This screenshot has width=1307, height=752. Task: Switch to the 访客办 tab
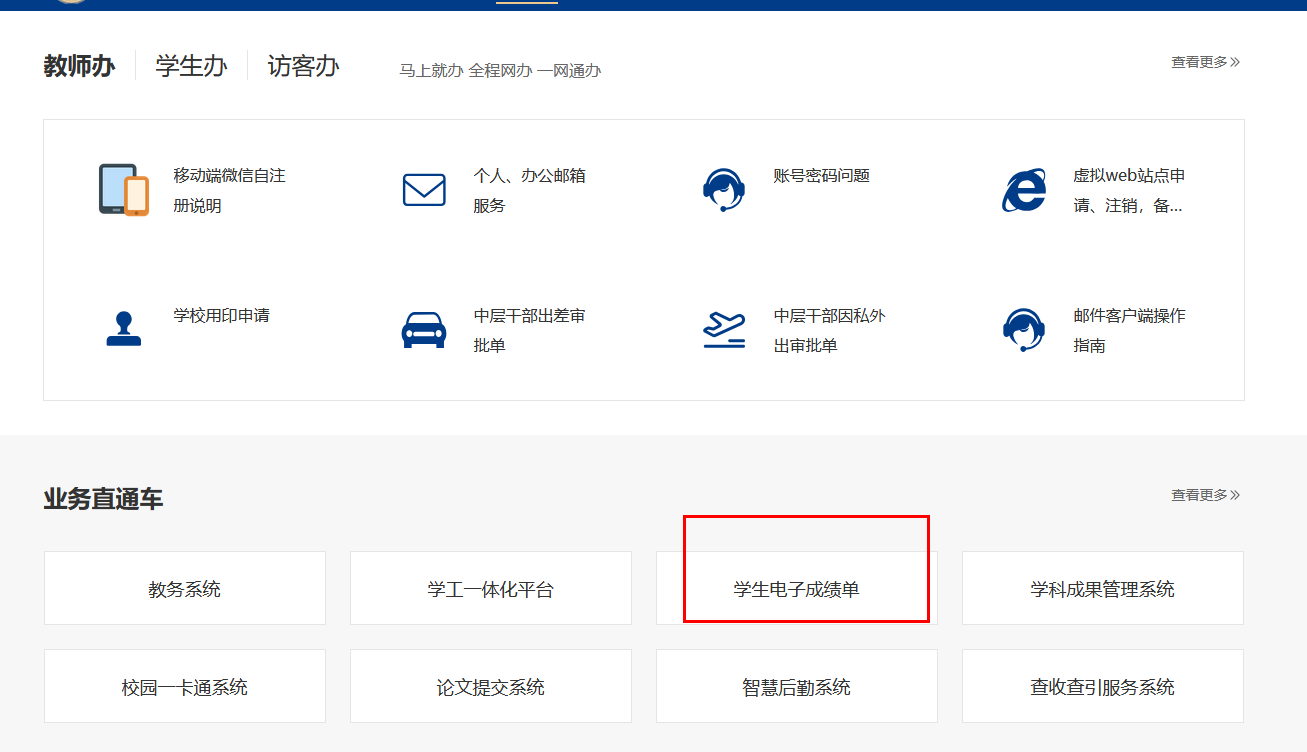click(x=303, y=66)
